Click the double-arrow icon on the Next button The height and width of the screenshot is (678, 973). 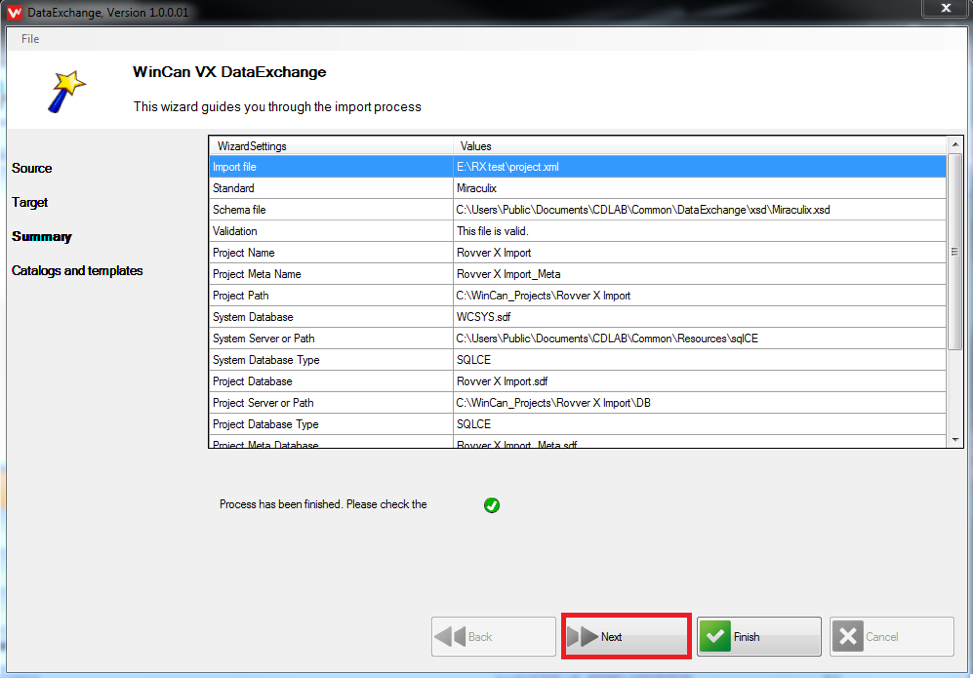tap(585, 635)
